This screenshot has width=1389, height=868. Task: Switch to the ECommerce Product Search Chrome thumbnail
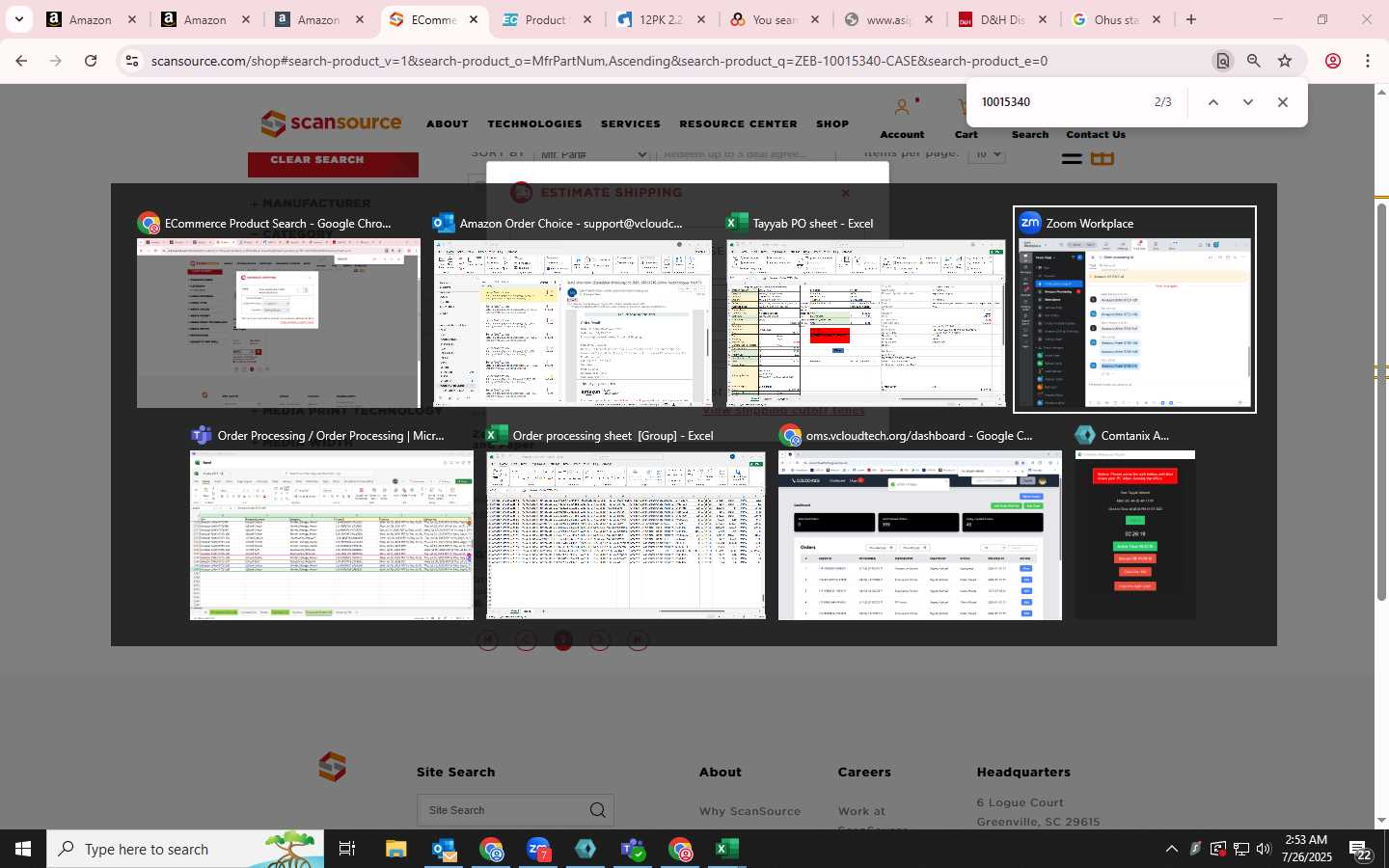click(279, 310)
